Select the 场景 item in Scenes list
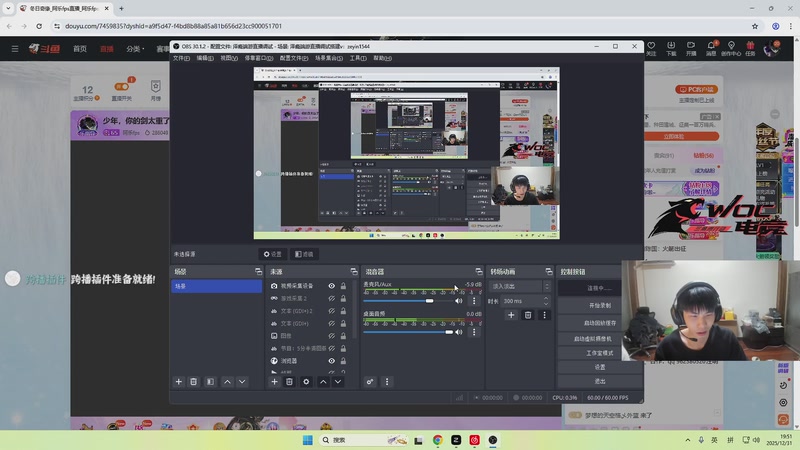The height and width of the screenshot is (450, 800). tap(217, 286)
